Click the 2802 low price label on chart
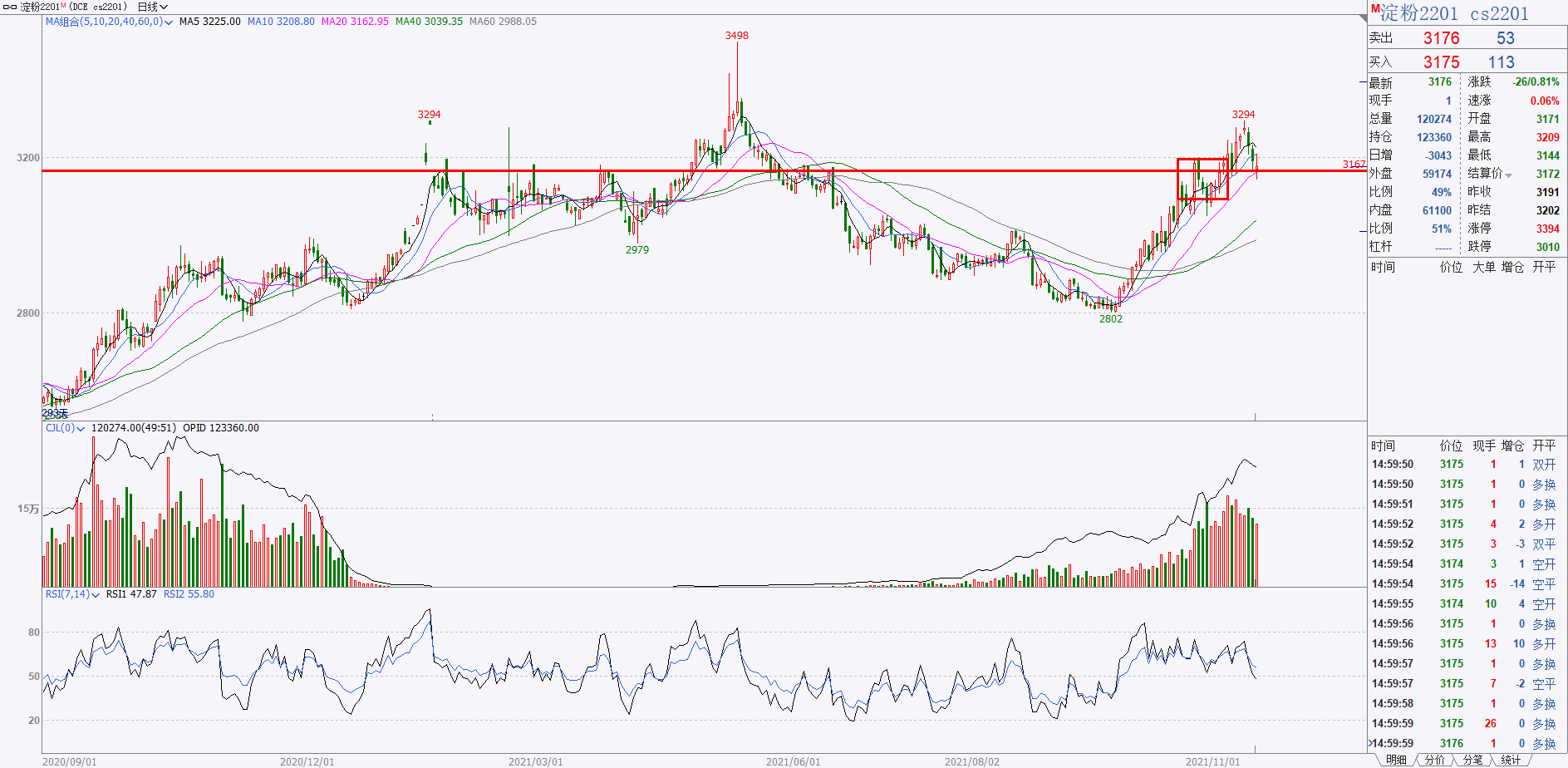This screenshot has height=768, width=1568. pyautogui.click(x=1110, y=319)
